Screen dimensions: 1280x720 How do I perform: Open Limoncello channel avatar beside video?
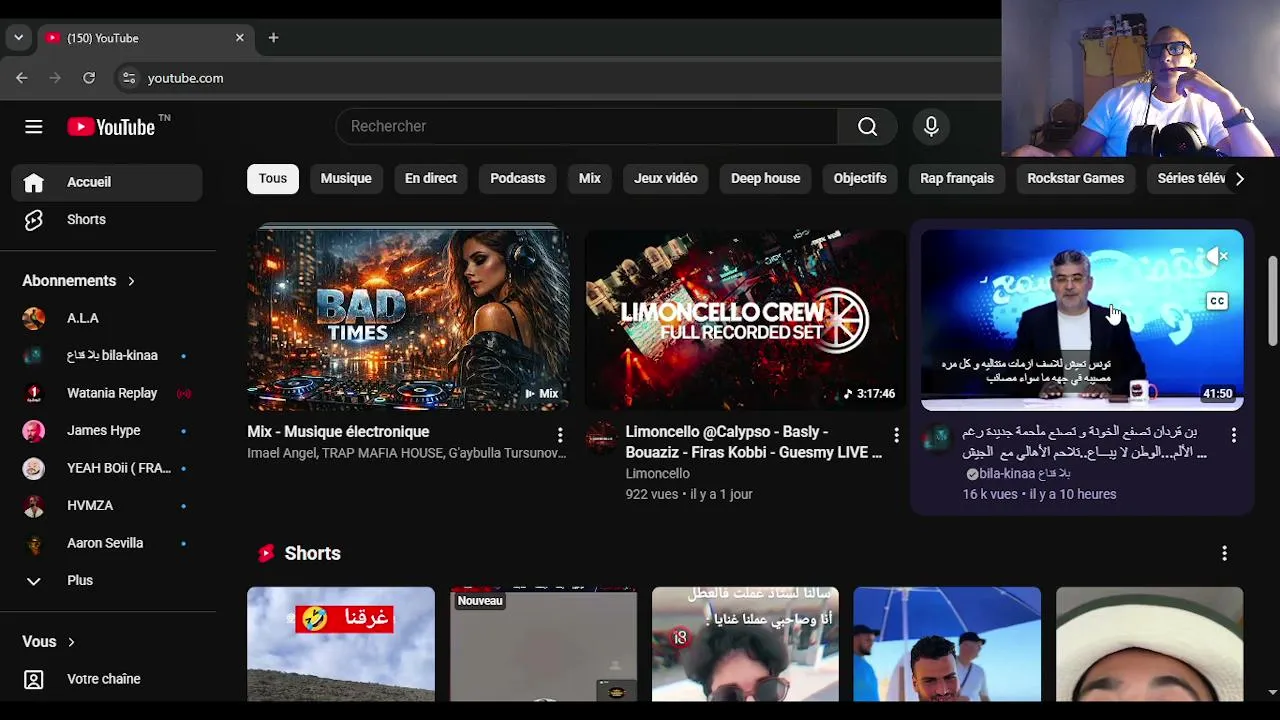601,438
